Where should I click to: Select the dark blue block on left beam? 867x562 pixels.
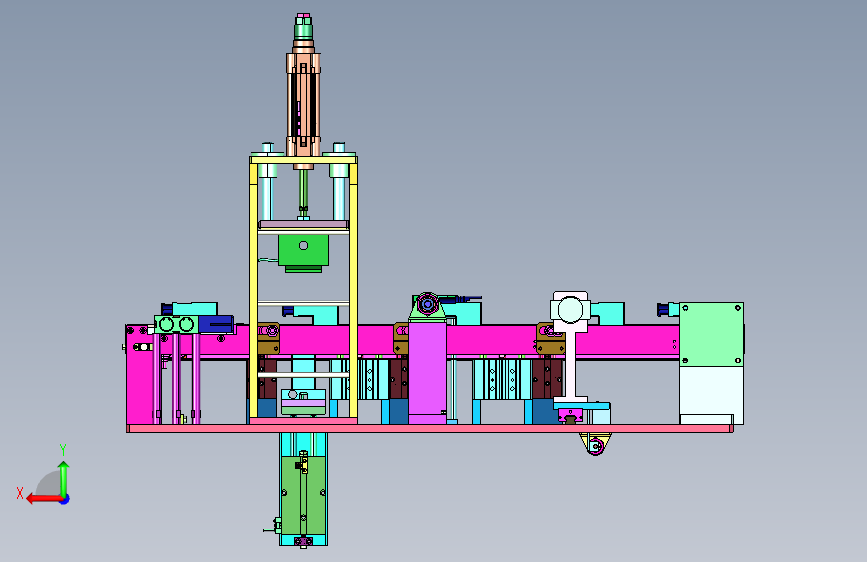(x=216, y=324)
